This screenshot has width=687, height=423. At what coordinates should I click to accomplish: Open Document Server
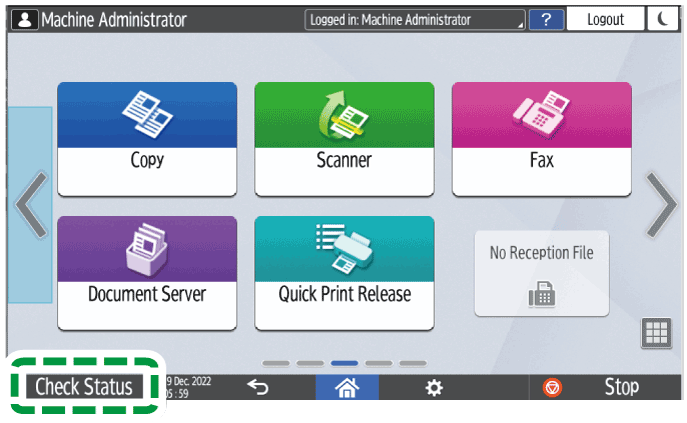(x=147, y=272)
